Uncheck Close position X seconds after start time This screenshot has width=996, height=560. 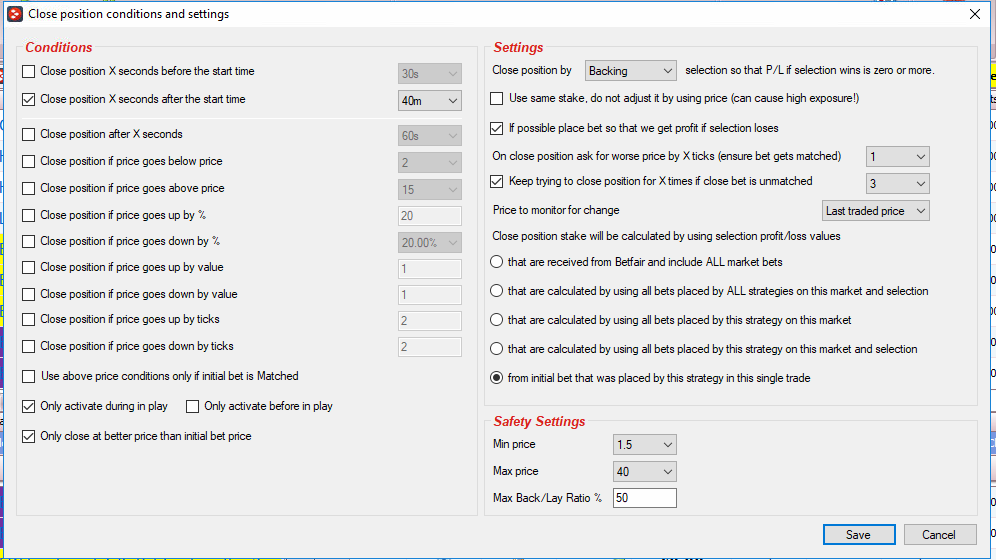point(29,100)
